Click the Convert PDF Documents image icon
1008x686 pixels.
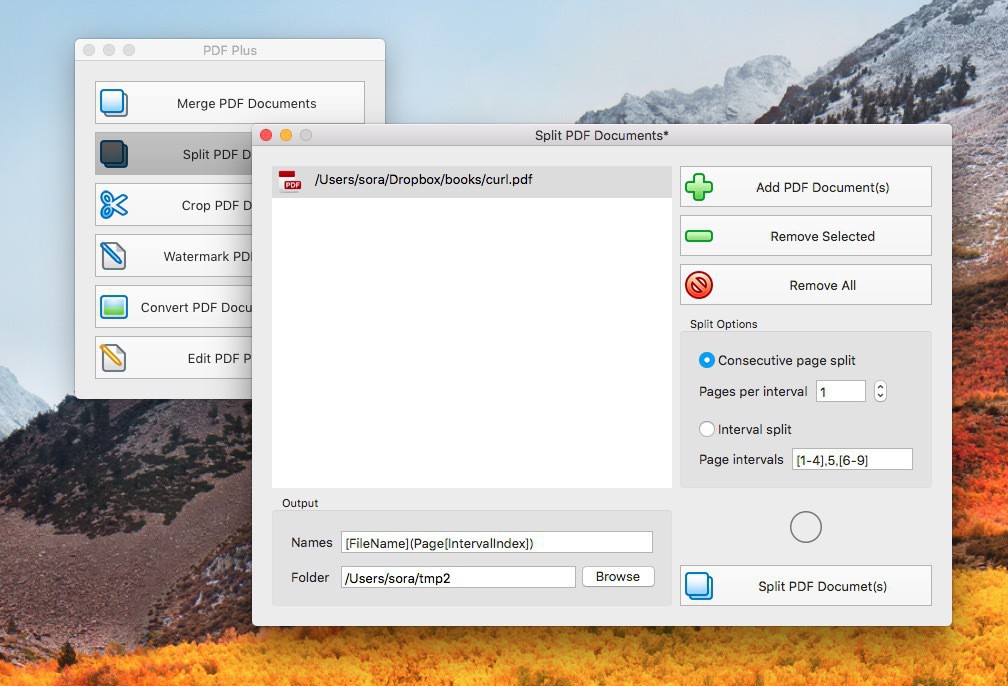[x=114, y=308]
